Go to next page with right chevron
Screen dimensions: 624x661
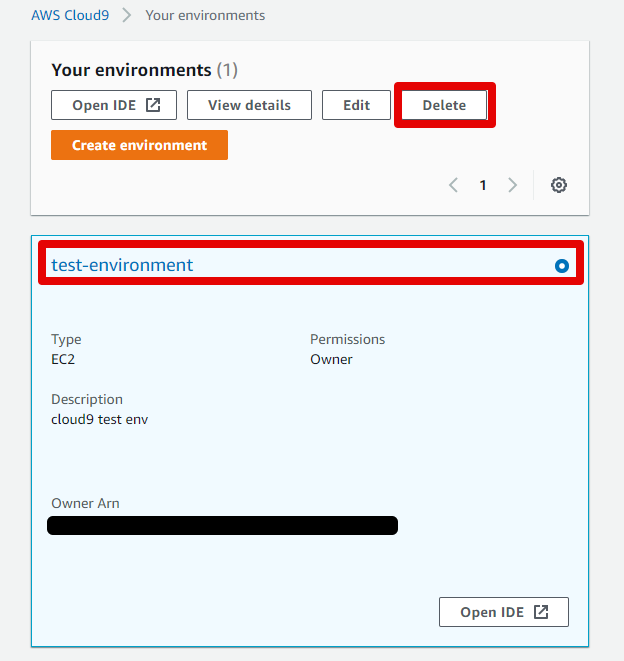coord(513,185)
